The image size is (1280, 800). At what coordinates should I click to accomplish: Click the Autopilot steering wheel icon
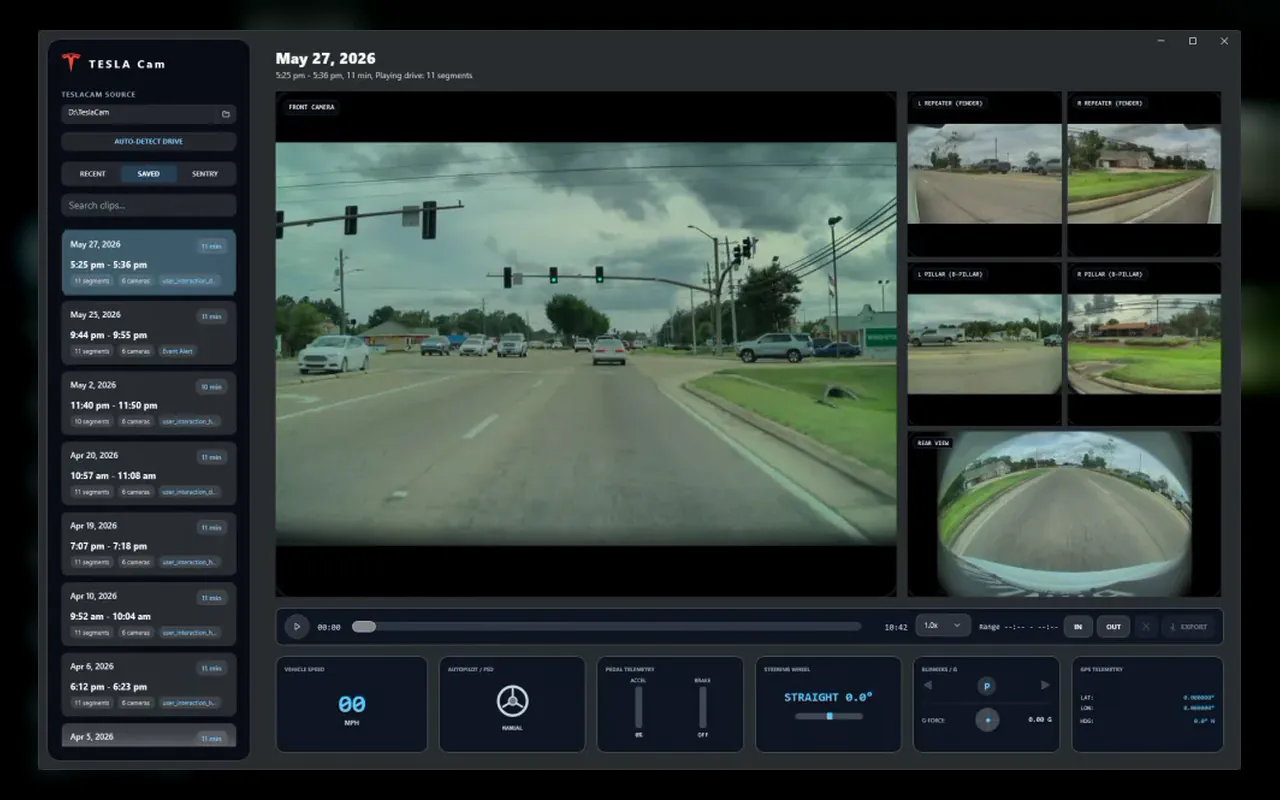pyautogui.click(x=512, y=701)
